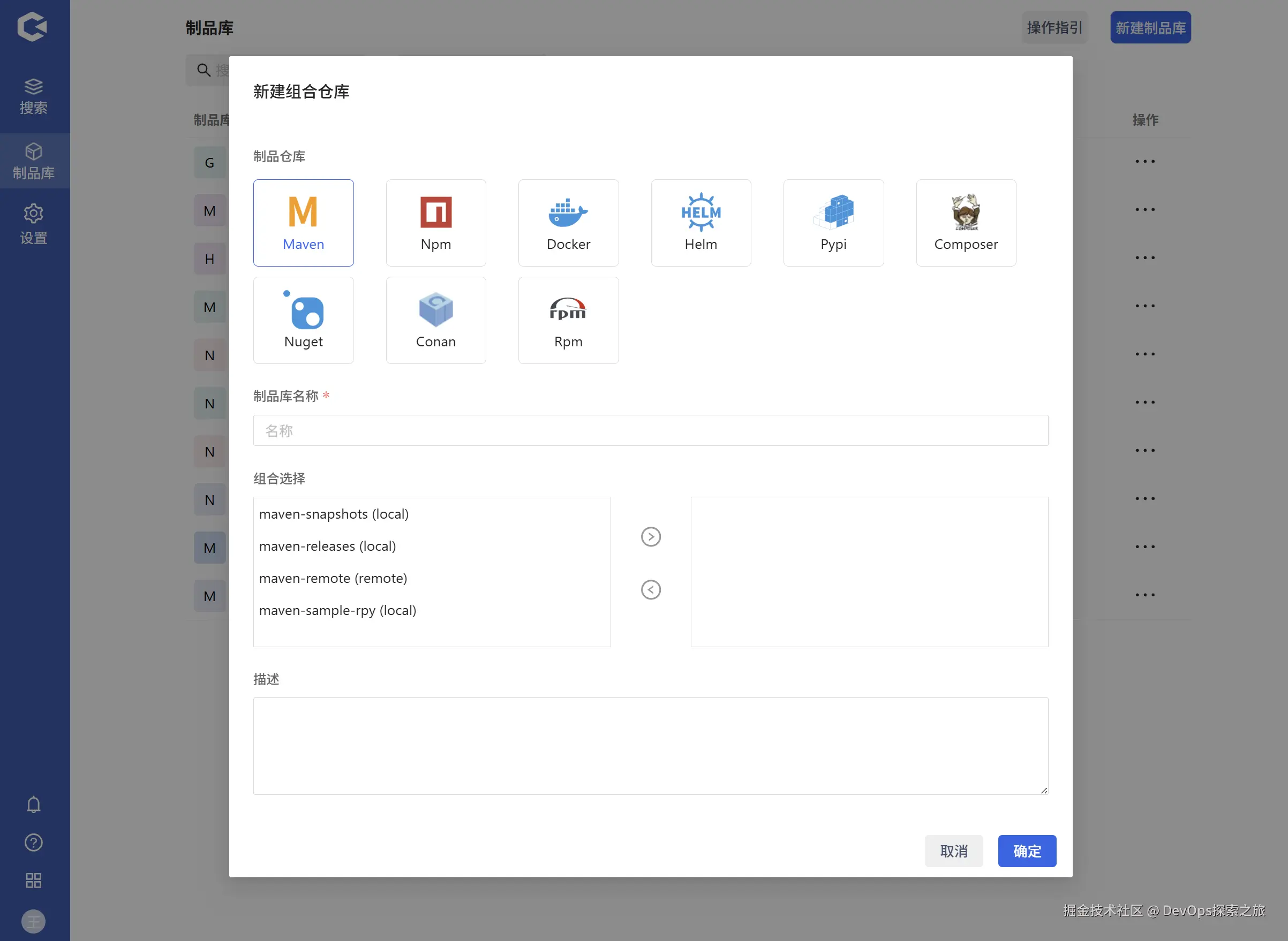Click the move-right arrow button
1288x941 pixels.
tap(650, 536)
